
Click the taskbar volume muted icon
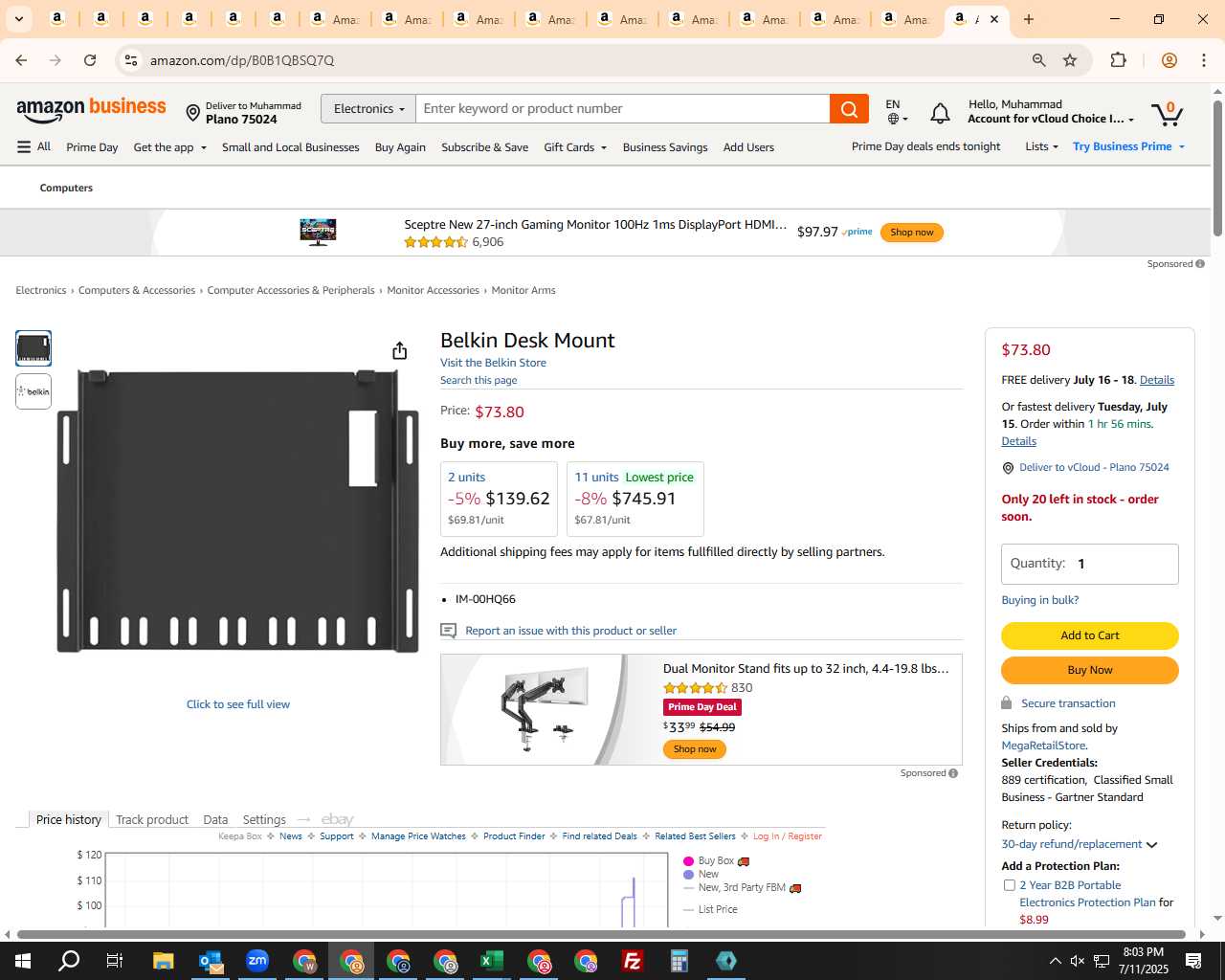click(x=1078, y=961)
